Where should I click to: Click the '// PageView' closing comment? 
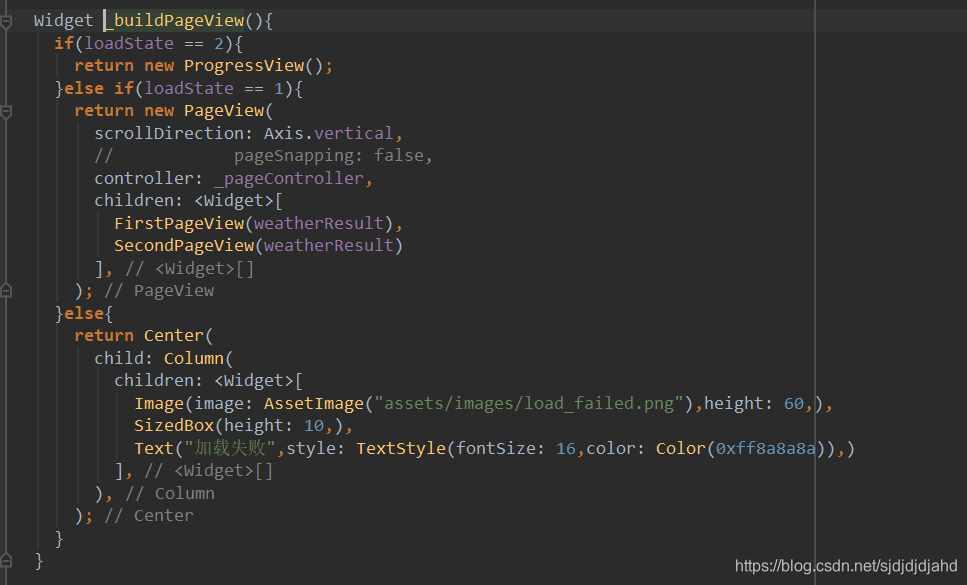coord(159,291)
